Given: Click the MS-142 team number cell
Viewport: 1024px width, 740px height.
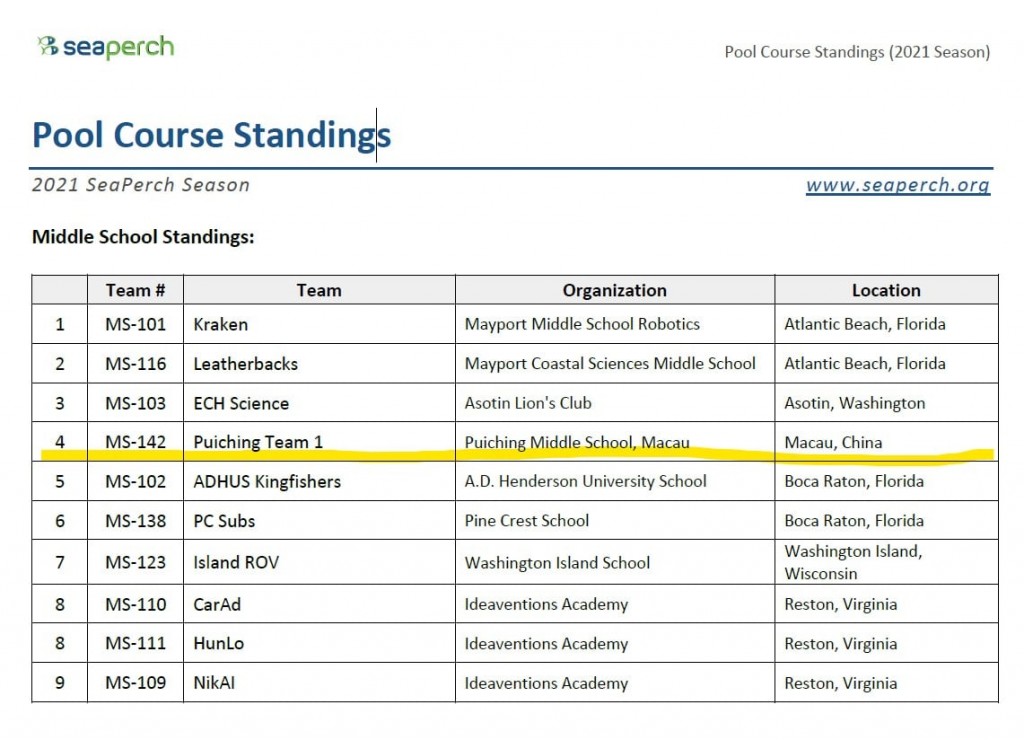Looking at the screenshot, I should tap(136, 442).
